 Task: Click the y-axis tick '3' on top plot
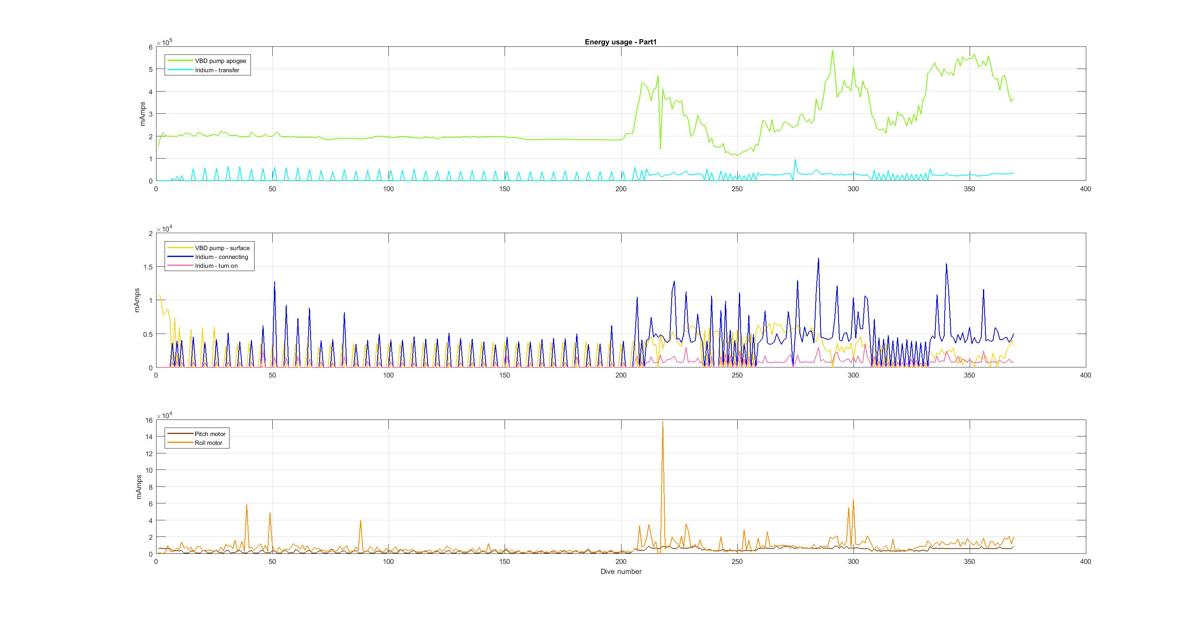point(150,114)
